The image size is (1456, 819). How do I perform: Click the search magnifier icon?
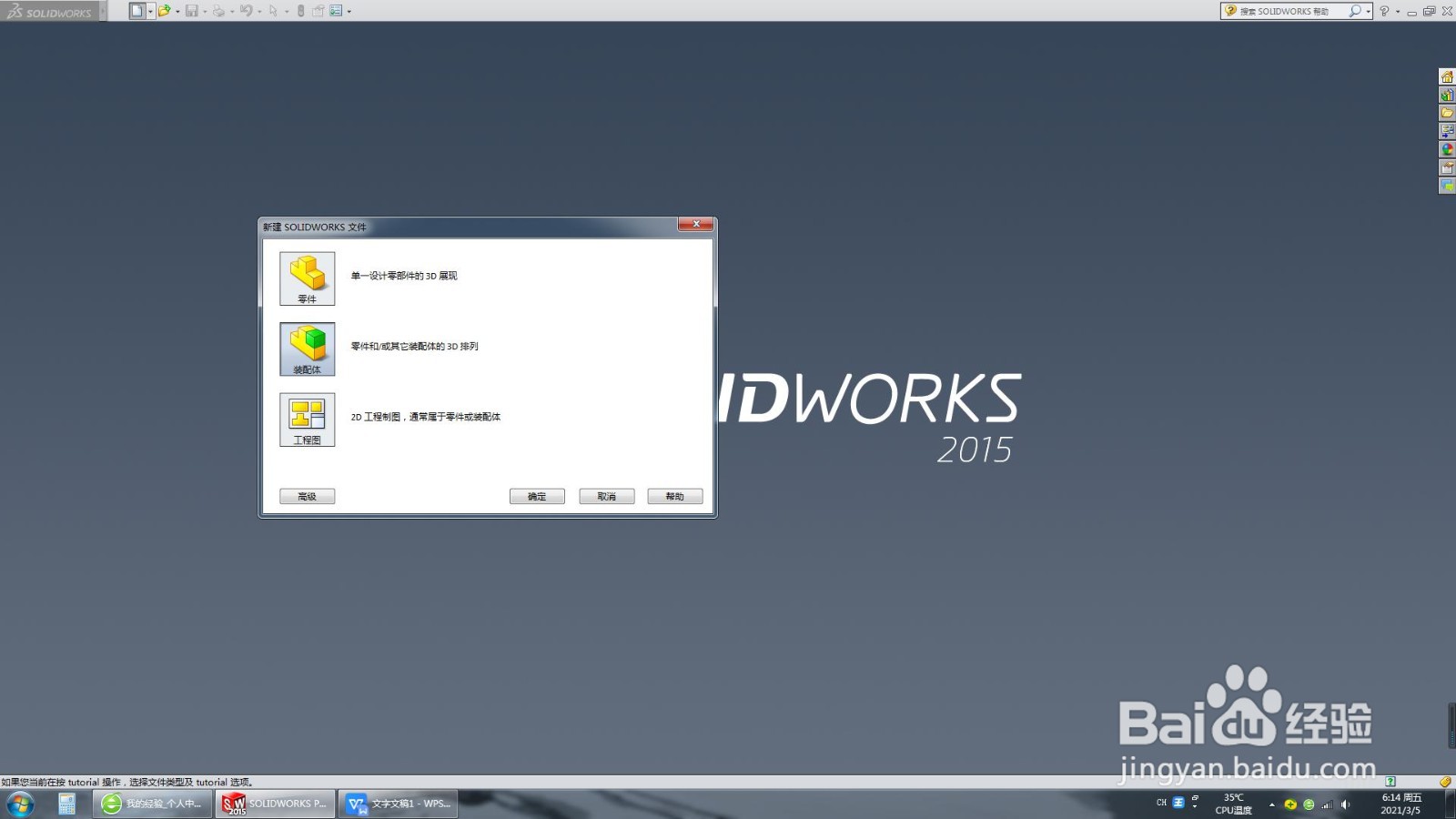tap(1355, 11)
